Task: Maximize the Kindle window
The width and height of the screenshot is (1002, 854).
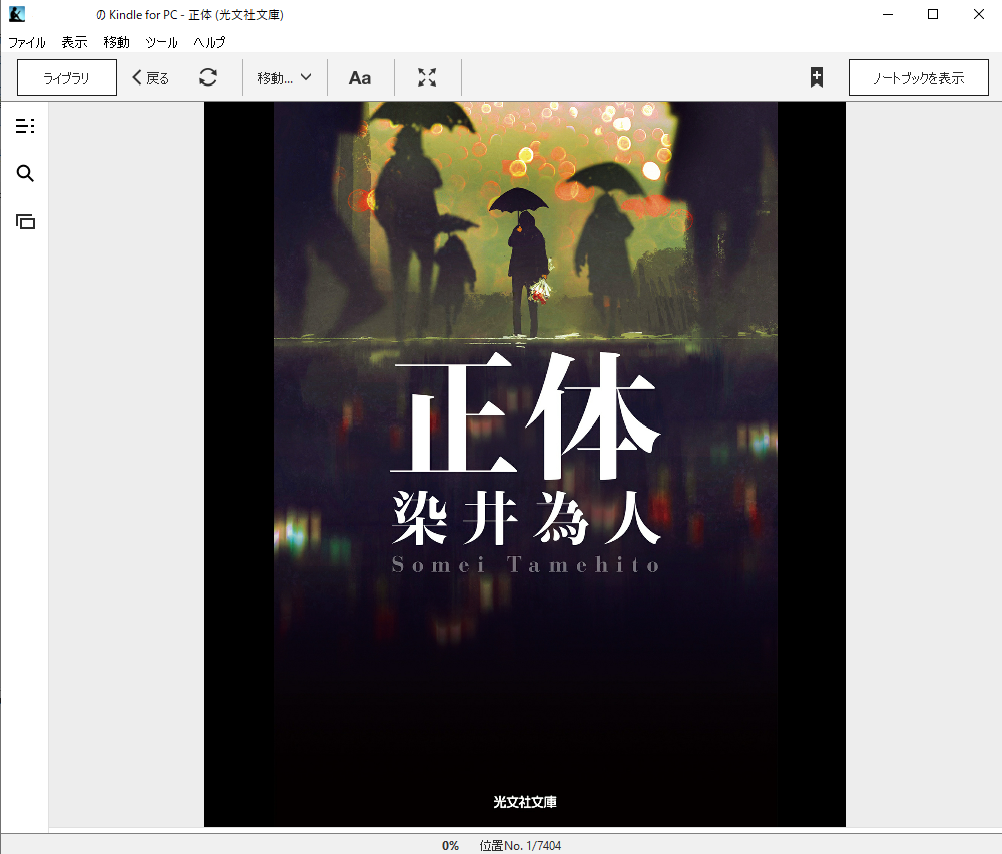Action: click(933, 14)
